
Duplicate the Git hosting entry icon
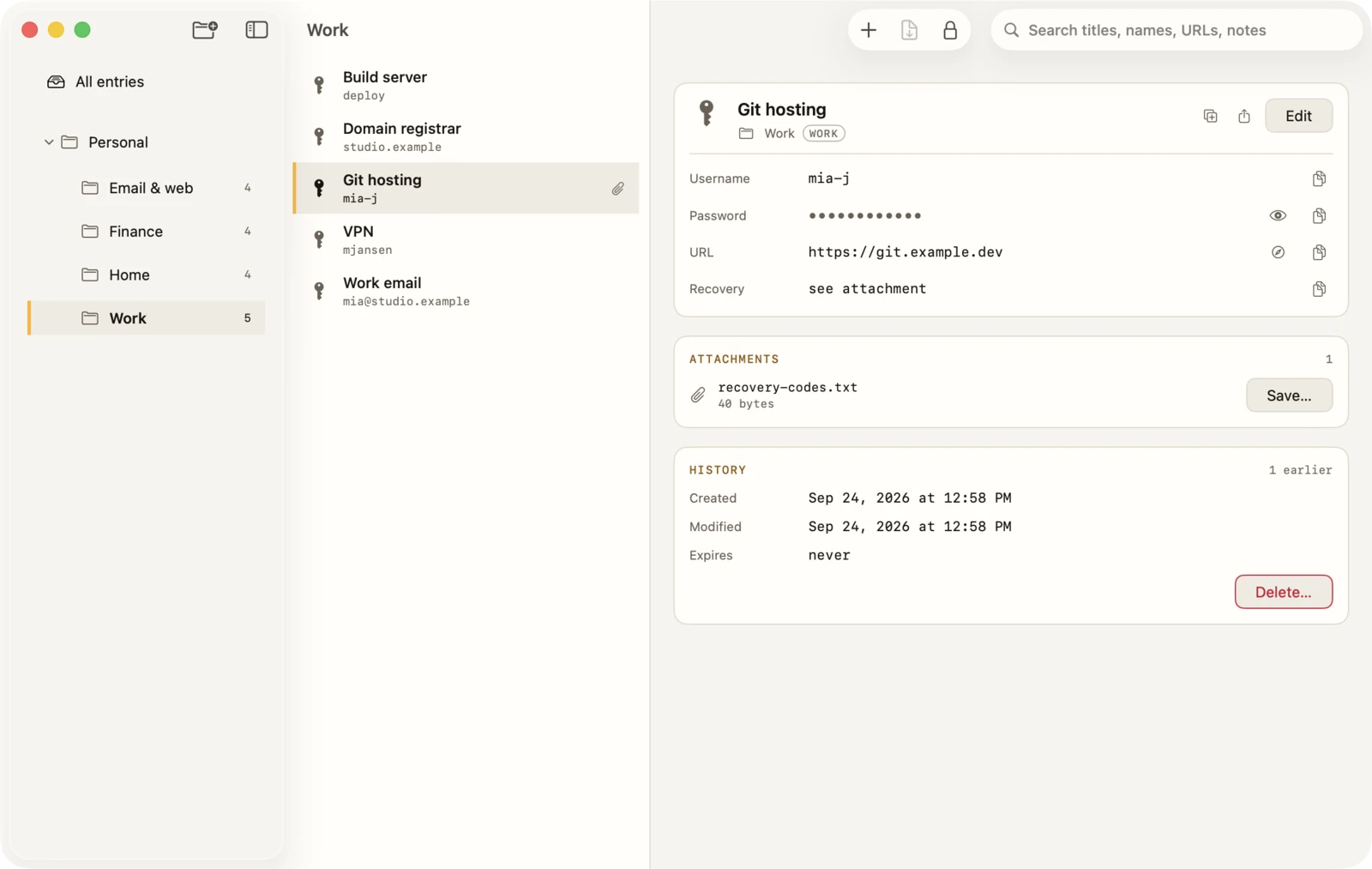(1210, 116)
